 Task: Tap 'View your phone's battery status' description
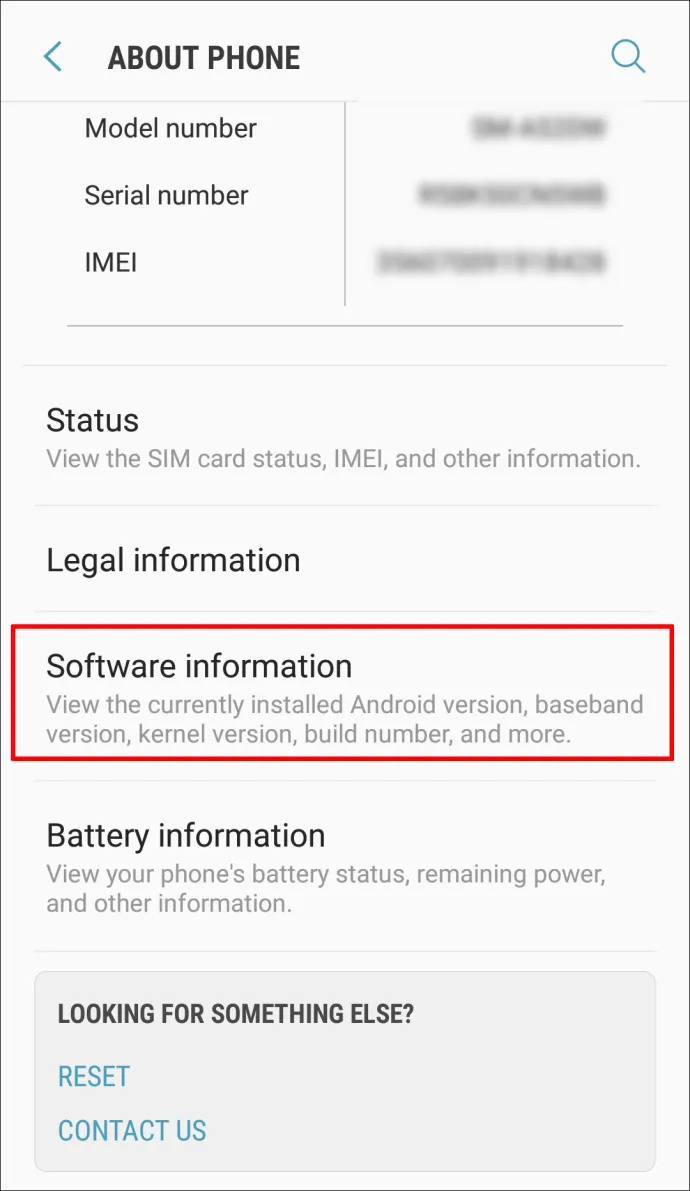click(326, 889)
